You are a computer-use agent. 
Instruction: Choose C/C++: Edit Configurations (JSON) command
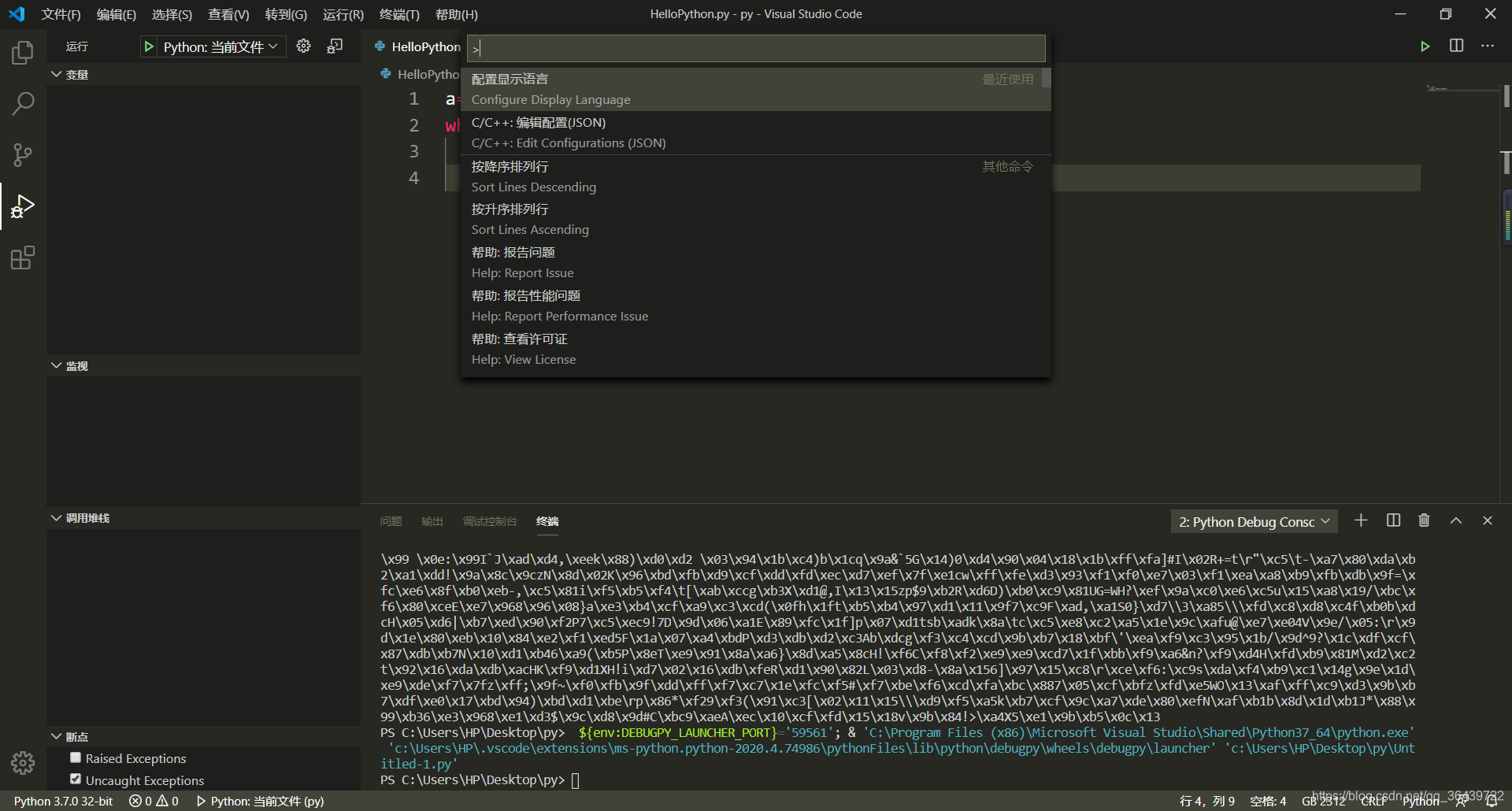click(755, 132)
